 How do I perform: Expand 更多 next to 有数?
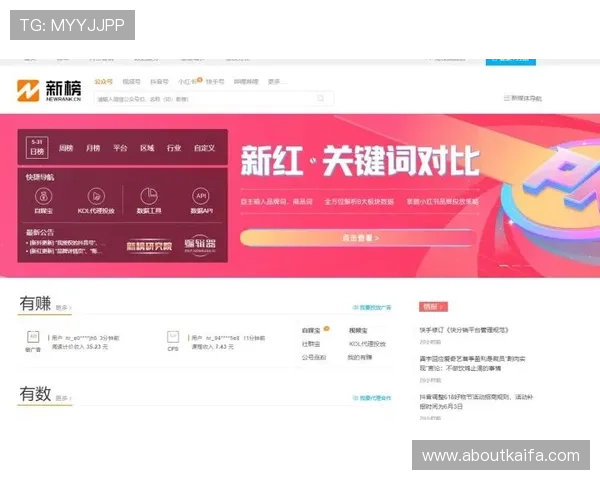click(x=64, y=398)
